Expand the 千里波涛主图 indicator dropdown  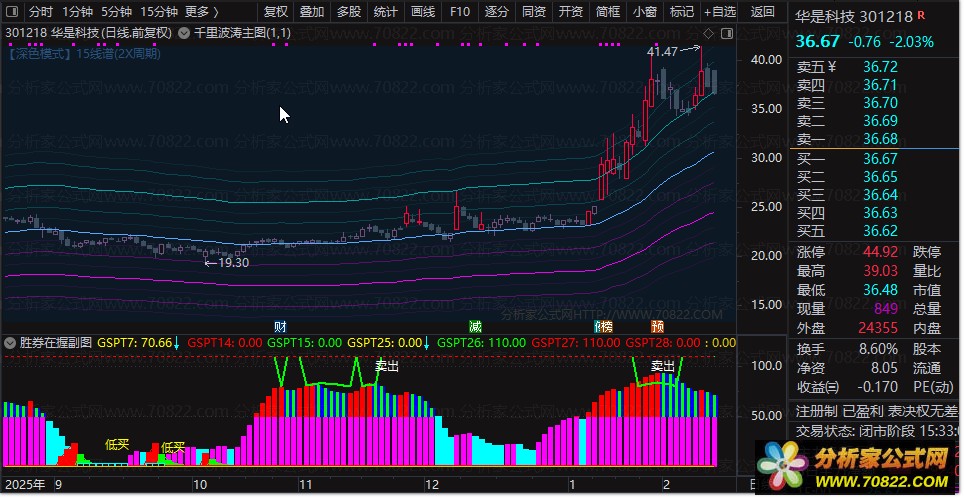click(x=183, y=33)
